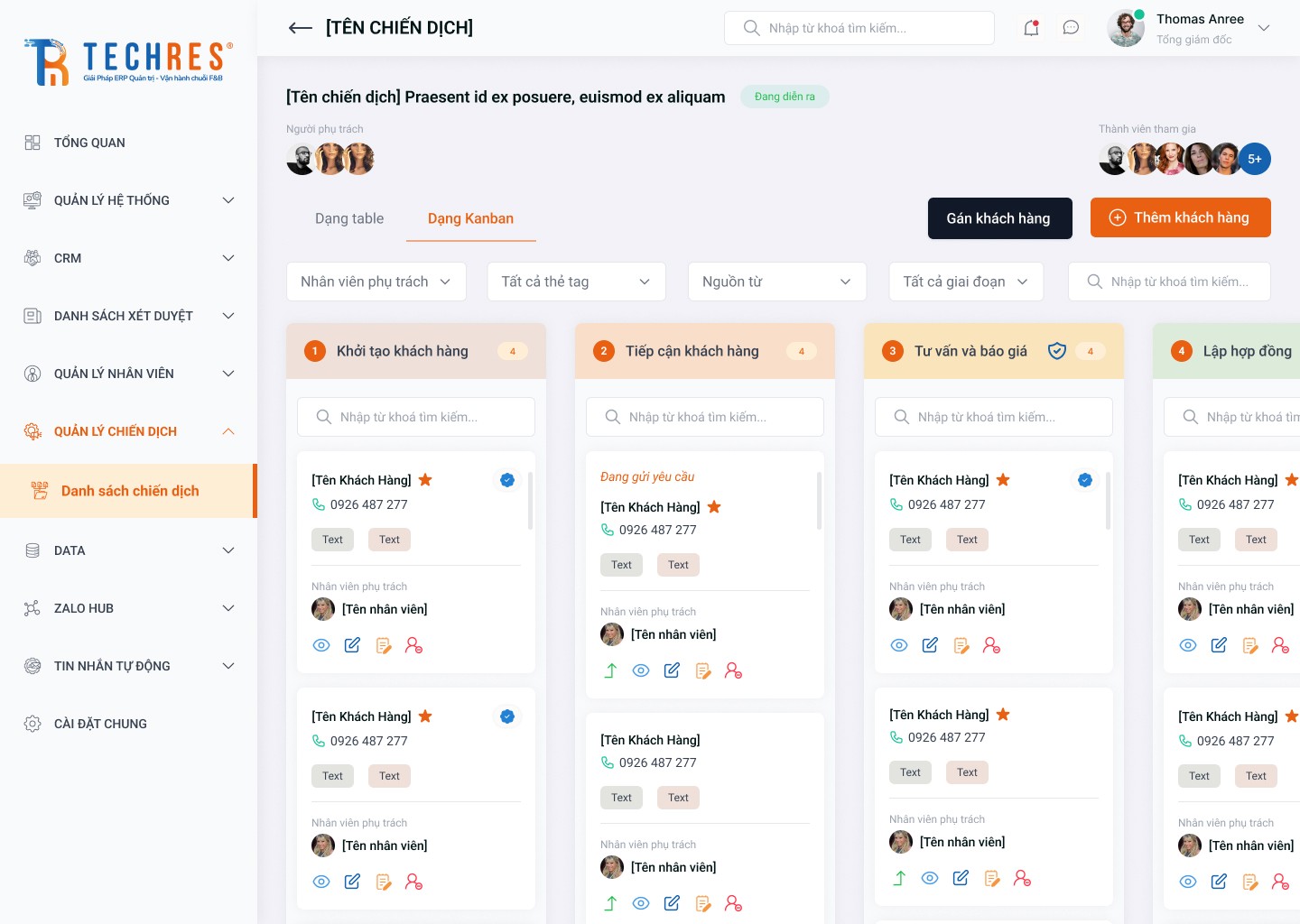The height and width of the screenshot is (924, 1300).
Task: Click the 5+ members badge
Action: click(x=1255, y=159)
